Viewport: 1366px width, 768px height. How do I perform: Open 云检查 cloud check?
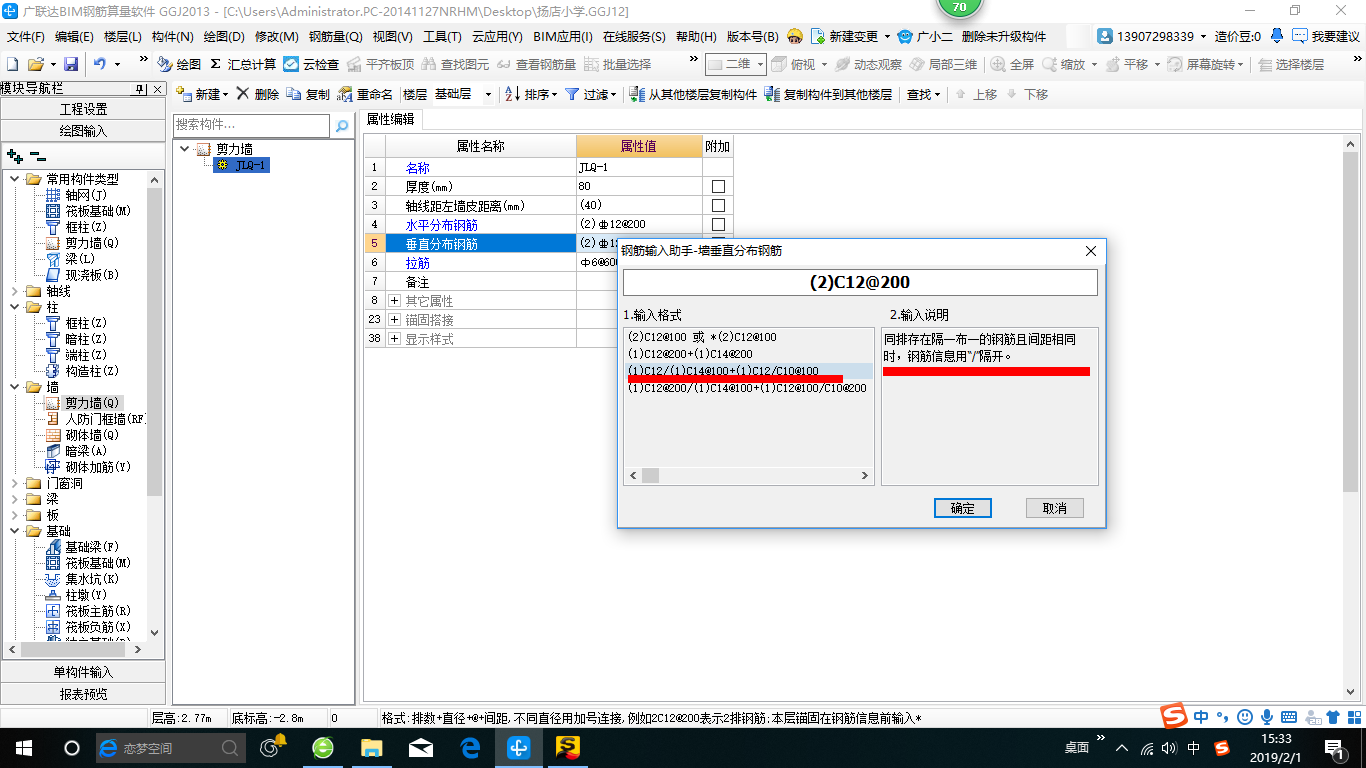tap(311, 64)
